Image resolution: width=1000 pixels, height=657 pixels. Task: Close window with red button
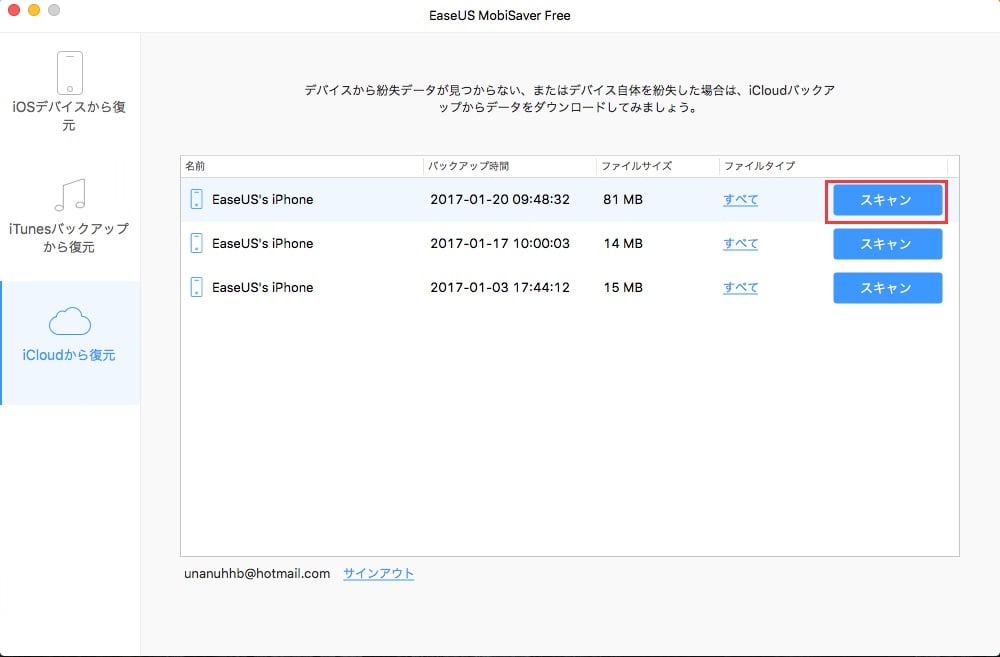[14, 10]
